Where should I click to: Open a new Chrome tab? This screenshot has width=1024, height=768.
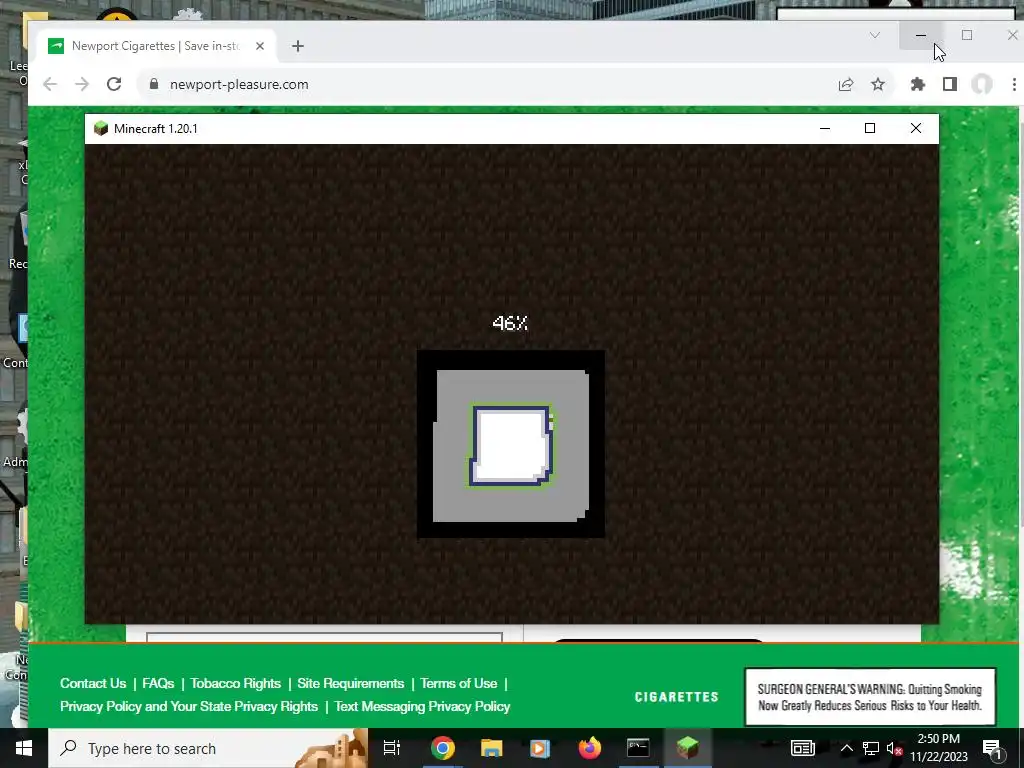[x=298, y=46]
